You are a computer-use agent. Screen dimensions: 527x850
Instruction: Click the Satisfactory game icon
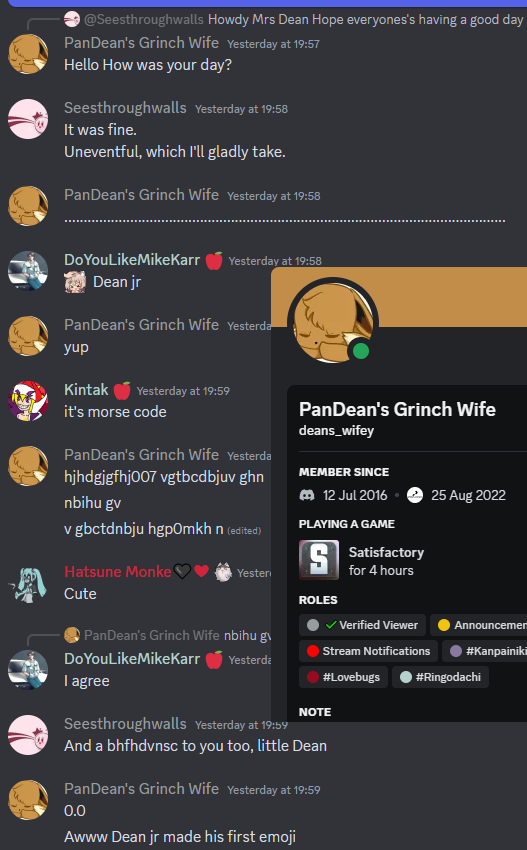(x=319, y=560)
